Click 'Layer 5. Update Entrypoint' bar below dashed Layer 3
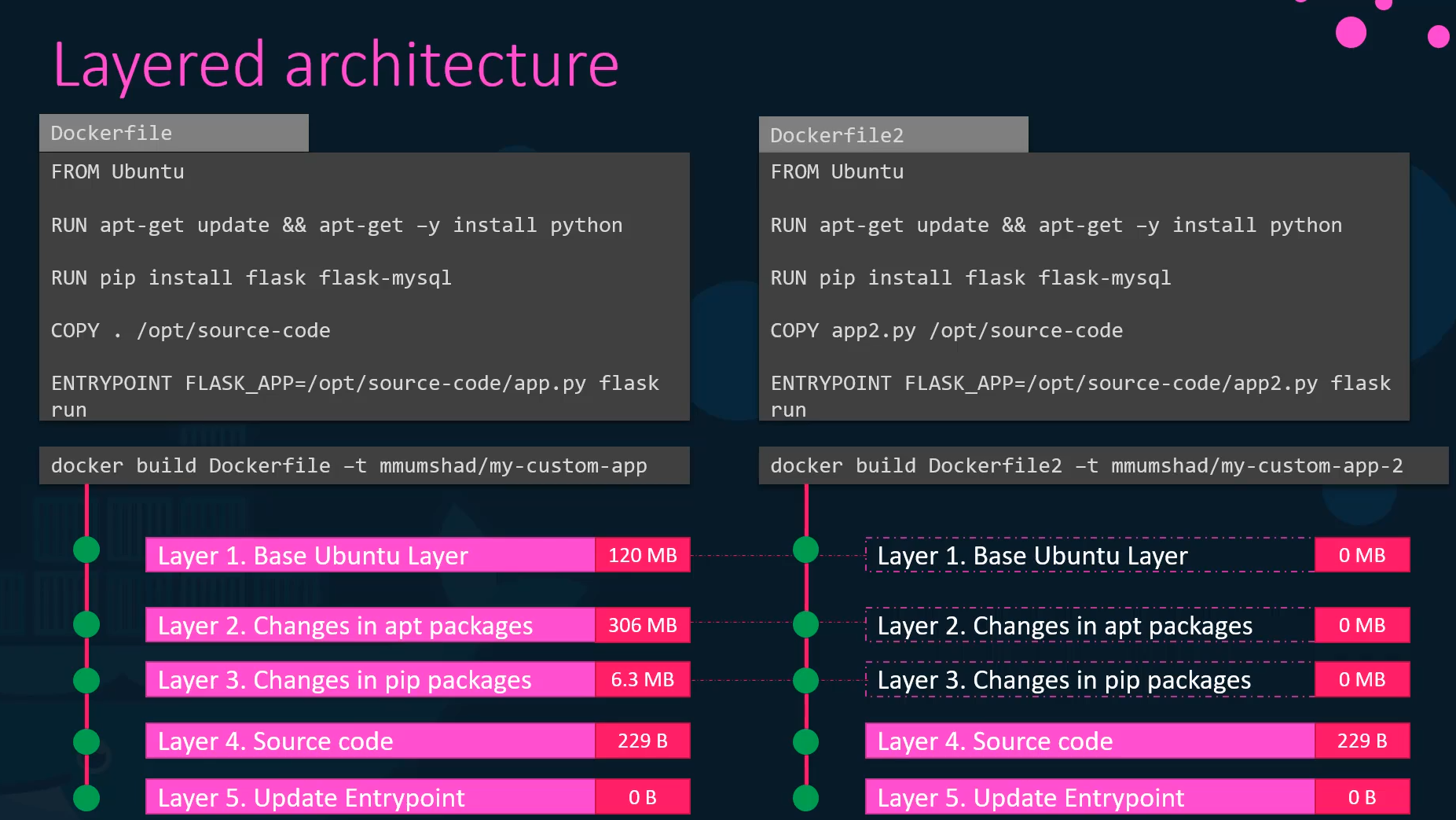This screenshot has height=820, width=1456. pos(1090,797)
